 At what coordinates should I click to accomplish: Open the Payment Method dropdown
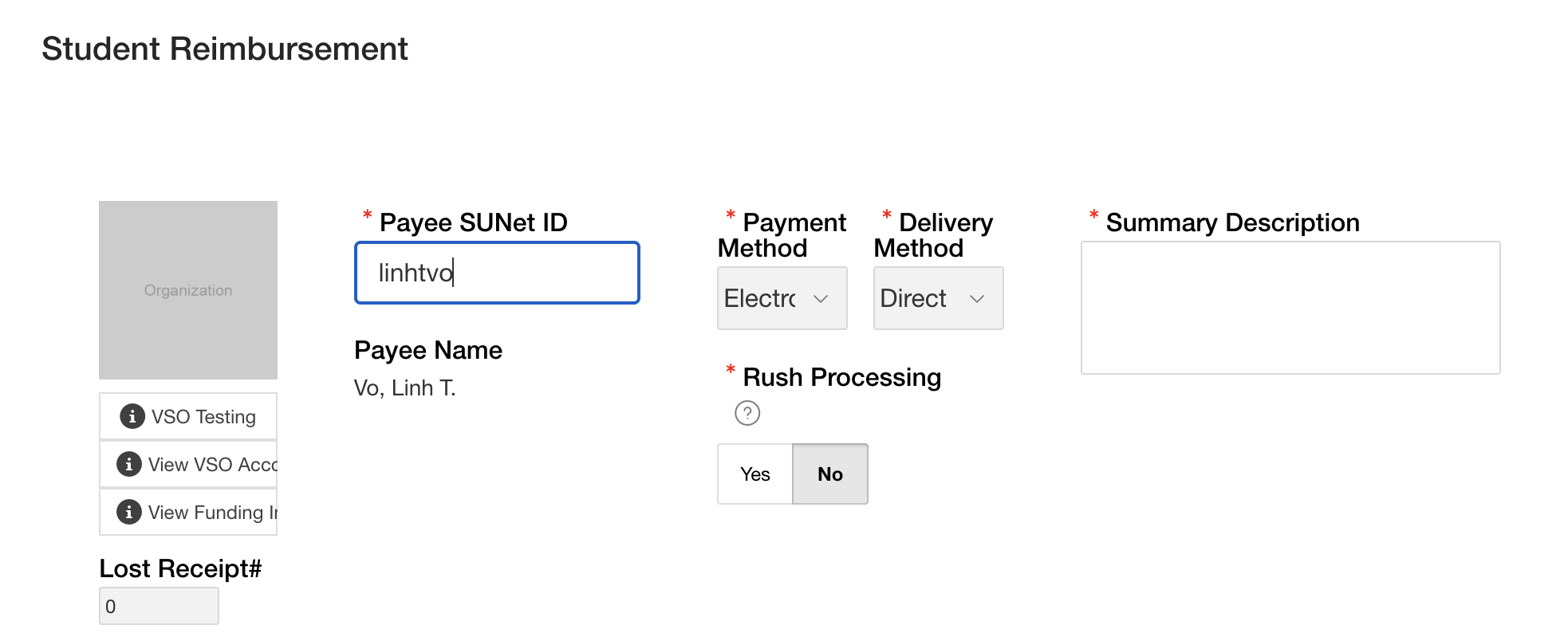pyautogui.click(x=782, y=298)
